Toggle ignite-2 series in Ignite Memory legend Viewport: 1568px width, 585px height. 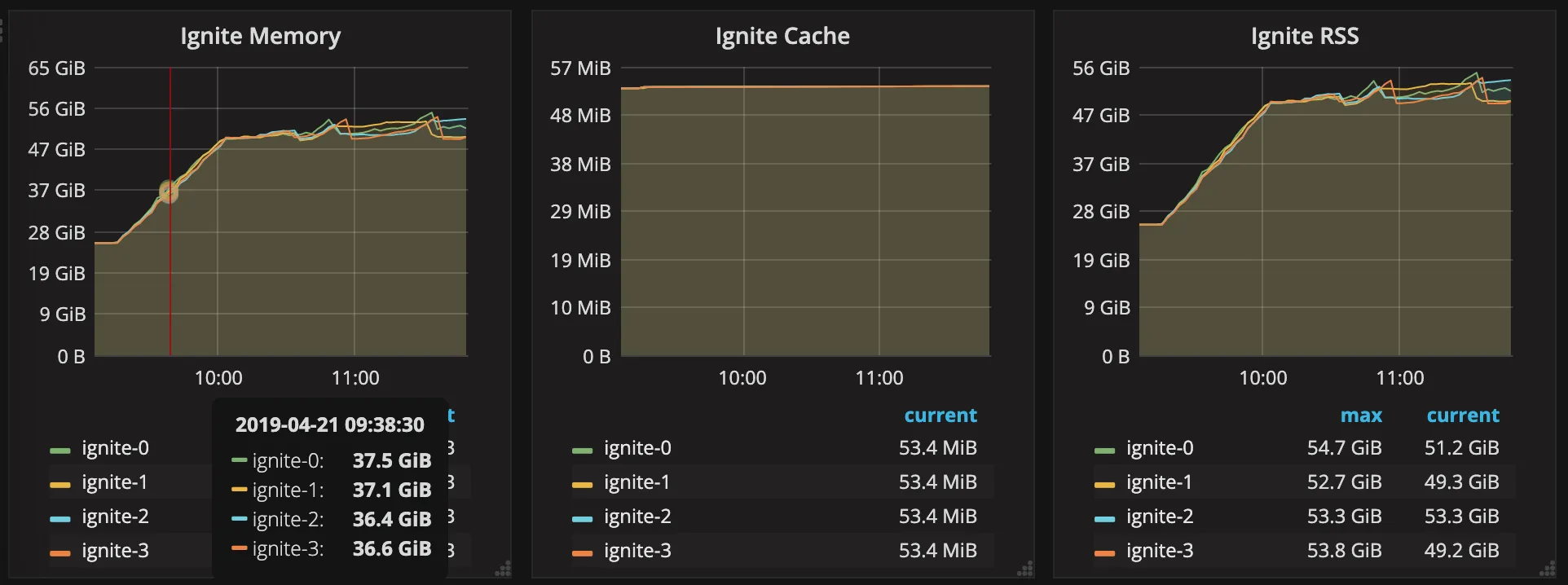[115, 517]
